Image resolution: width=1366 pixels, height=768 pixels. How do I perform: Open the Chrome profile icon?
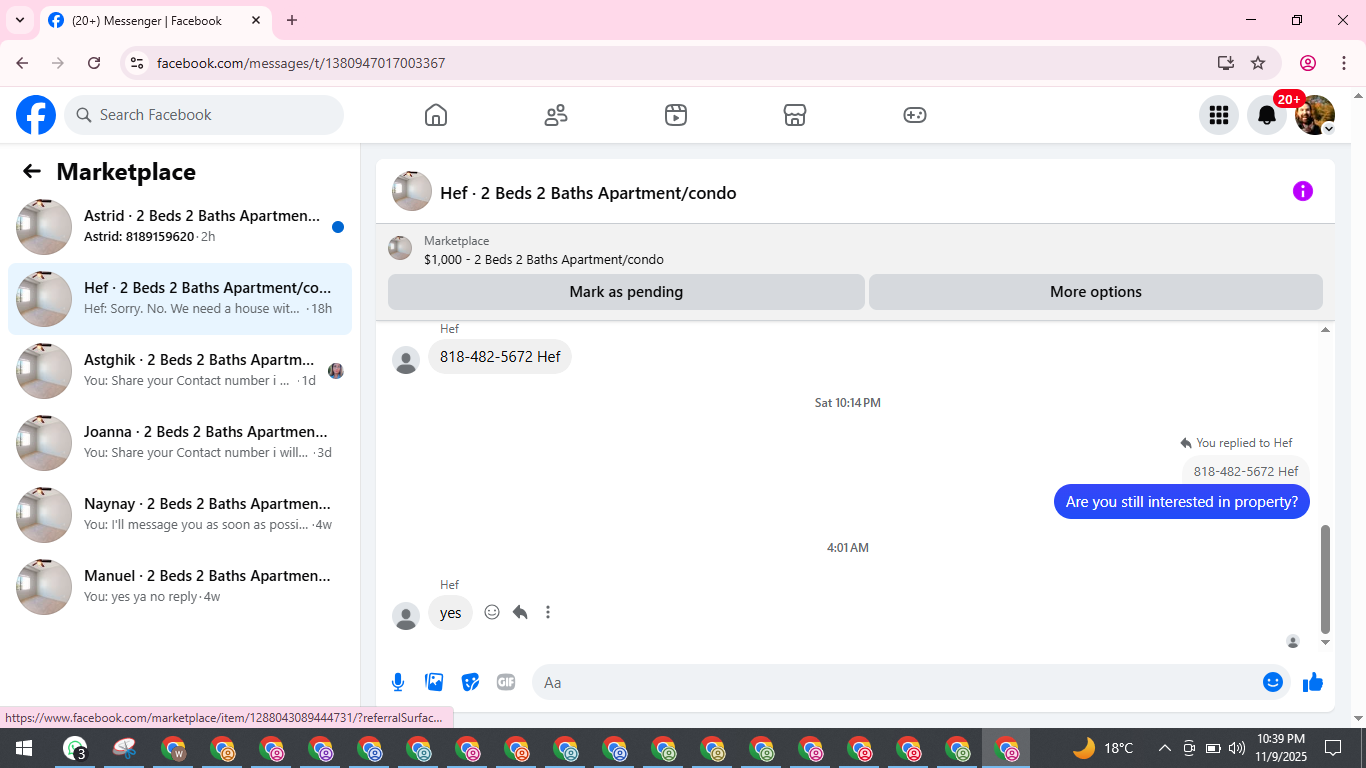(1308, 63)
